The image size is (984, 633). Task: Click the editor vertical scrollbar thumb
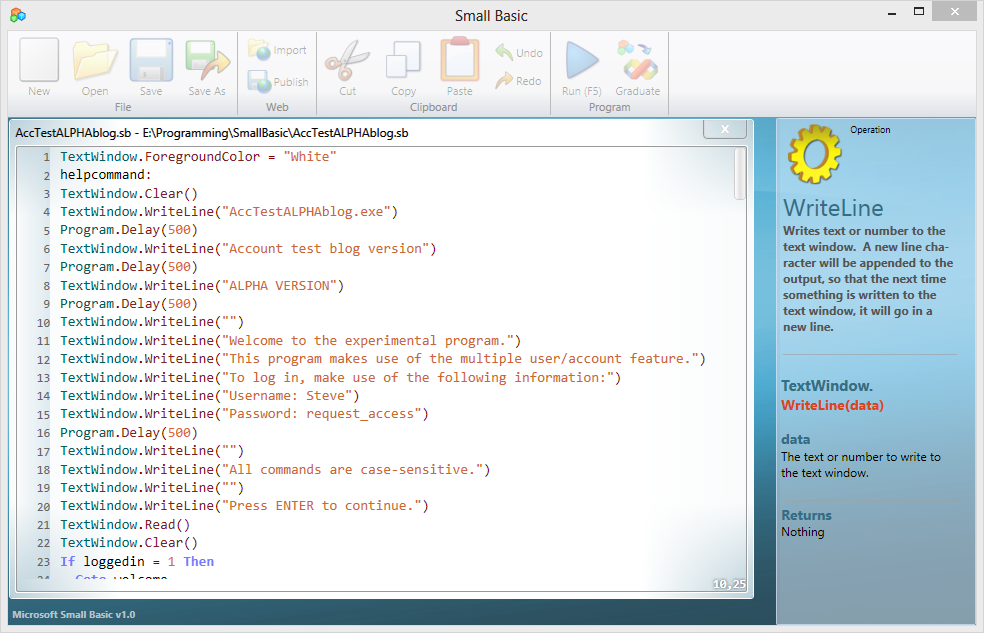tap(740, 173)
